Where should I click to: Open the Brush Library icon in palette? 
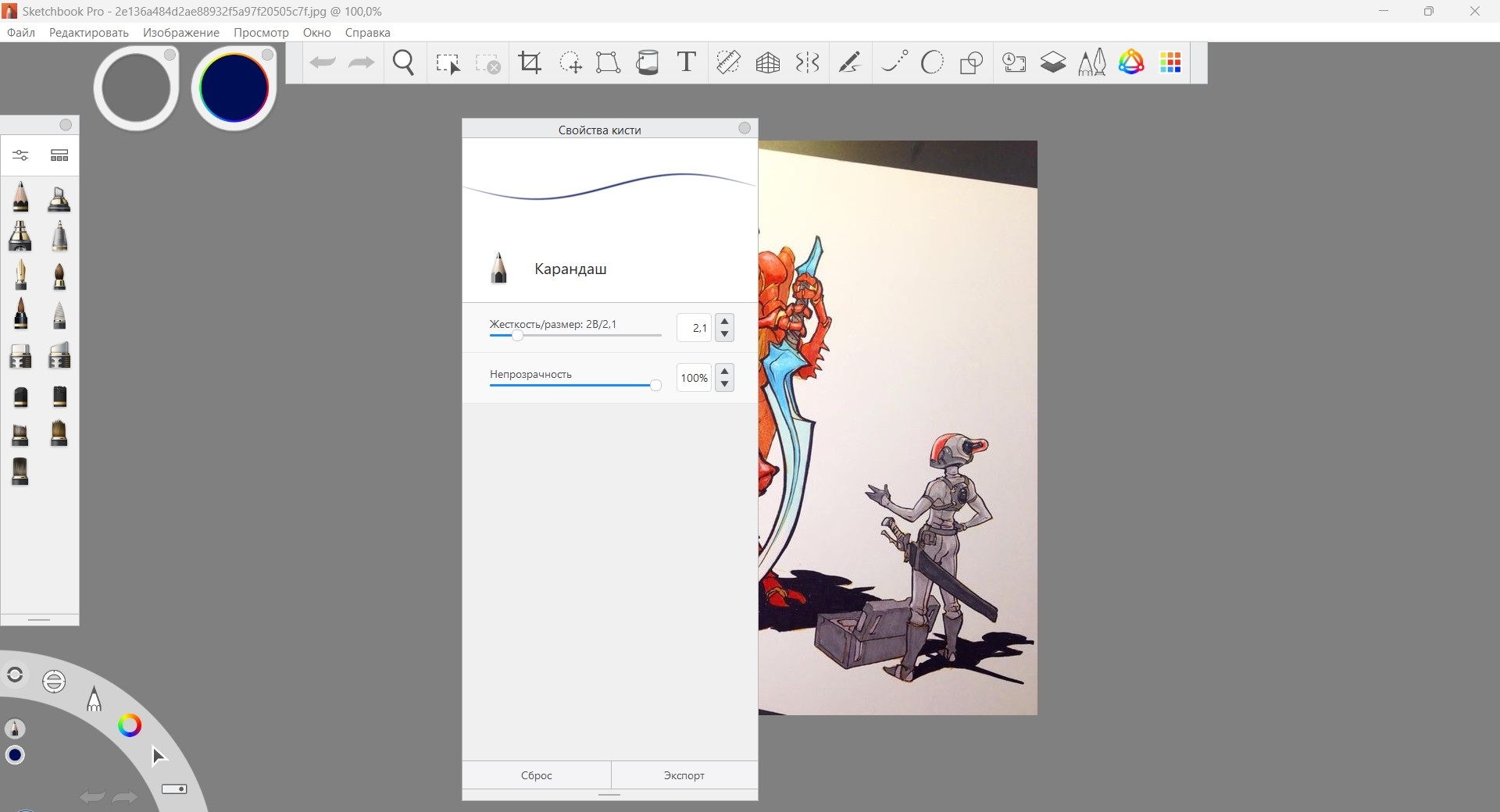click(59, 155)
